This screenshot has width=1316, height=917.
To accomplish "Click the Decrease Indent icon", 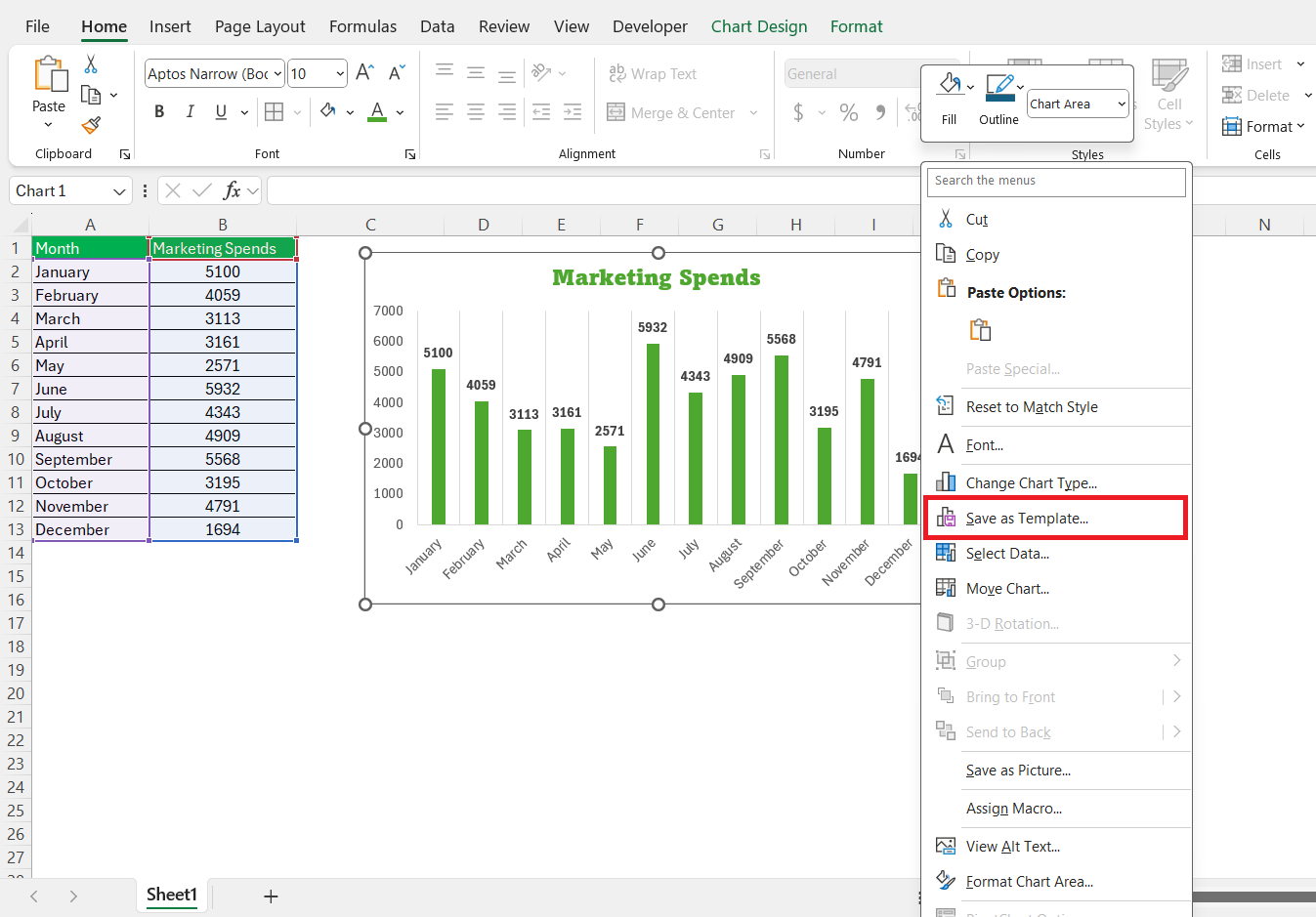I will pyautogui.click(x=541, y=112).
